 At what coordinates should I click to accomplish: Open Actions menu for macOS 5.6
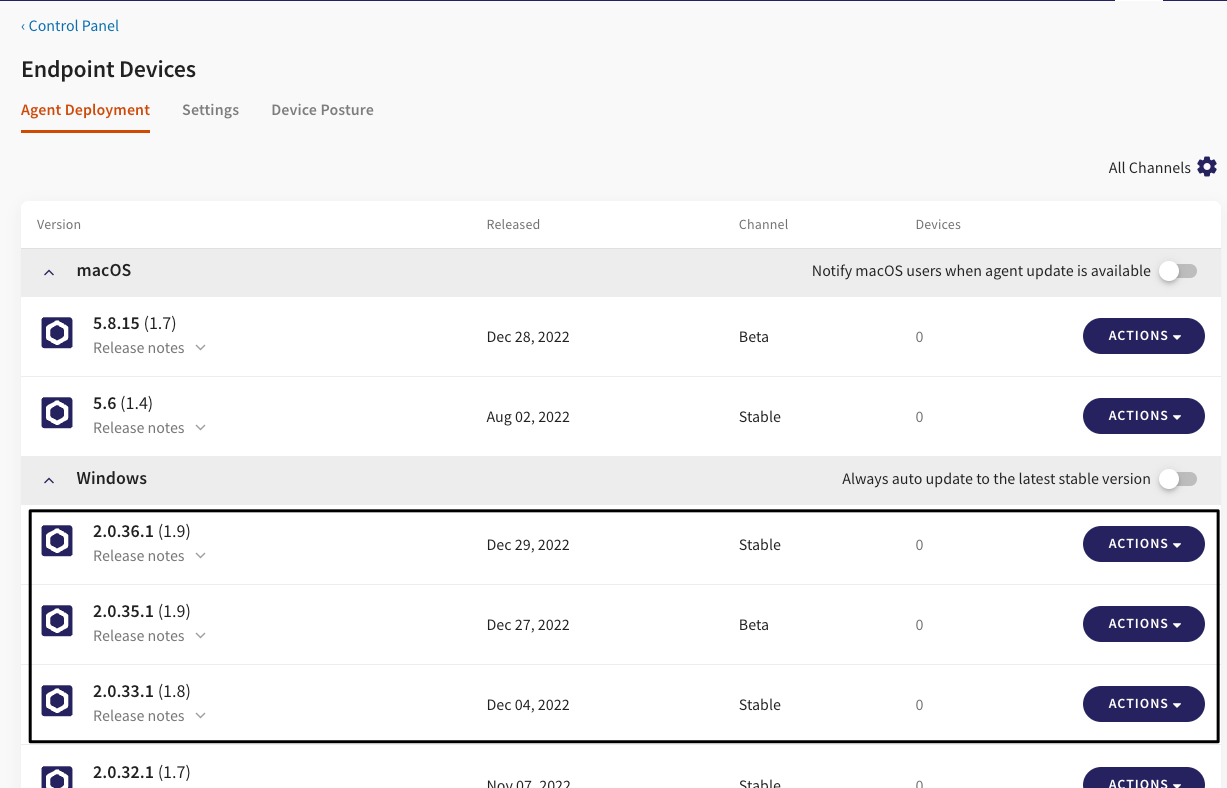[1143, 416]
